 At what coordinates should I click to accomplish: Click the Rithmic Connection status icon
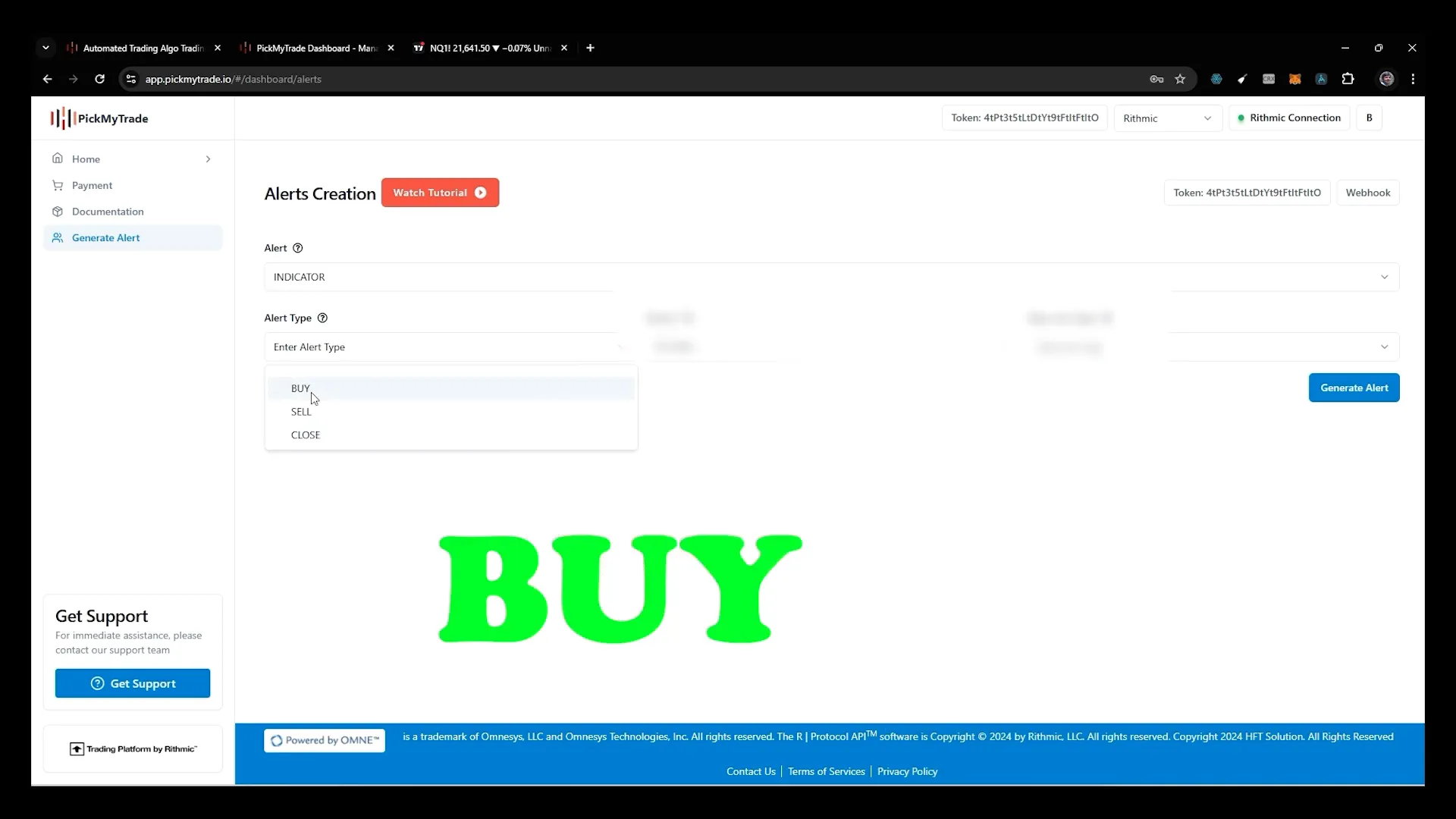tap(1241, 117)
